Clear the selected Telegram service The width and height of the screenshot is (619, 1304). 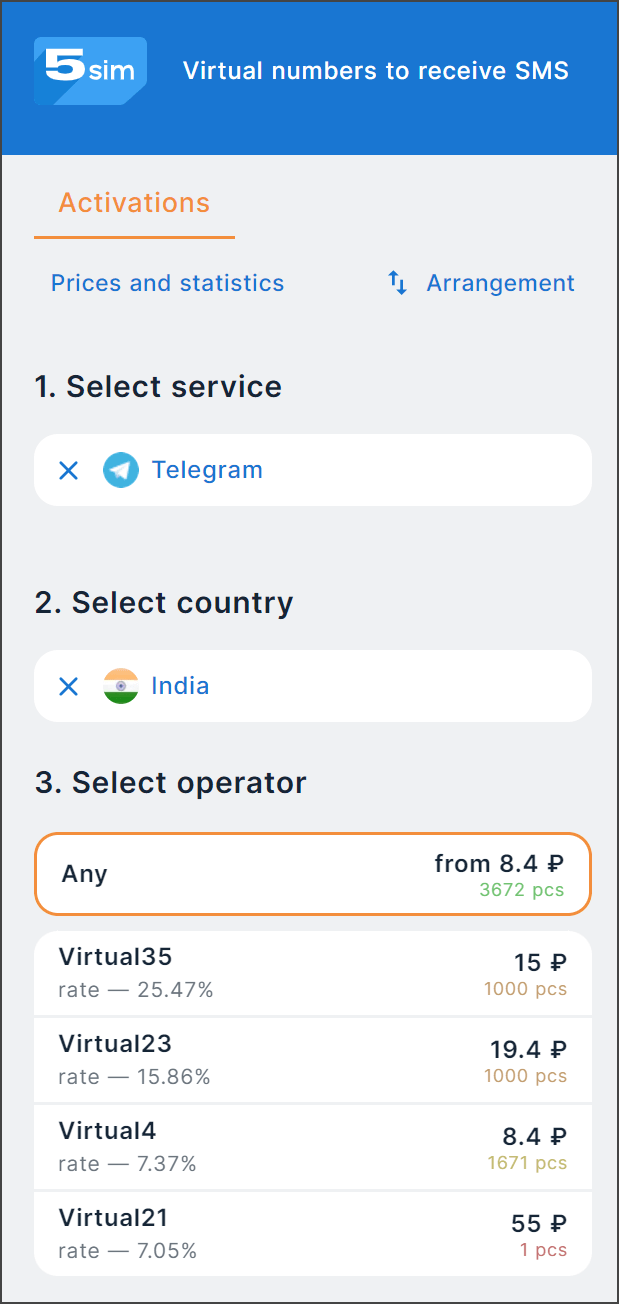(x=68, y=470)
